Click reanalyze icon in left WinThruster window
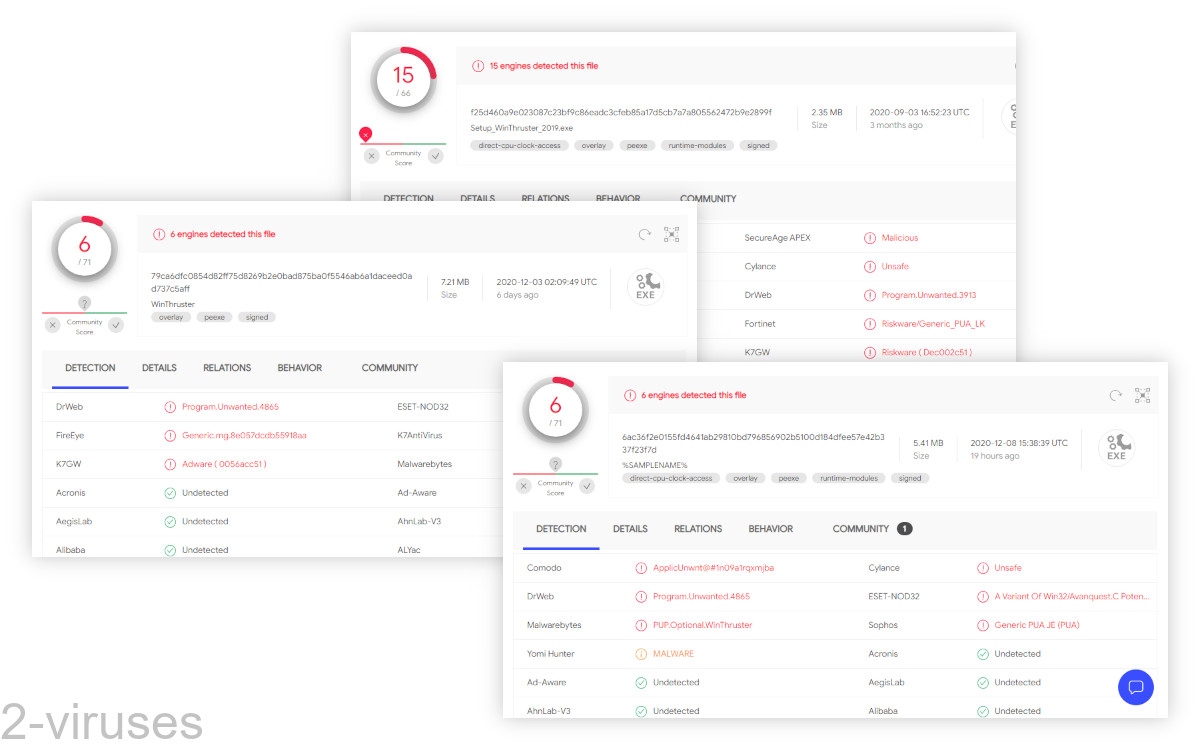This screenshot has width=1200, height=750. [x=645, y=234]
